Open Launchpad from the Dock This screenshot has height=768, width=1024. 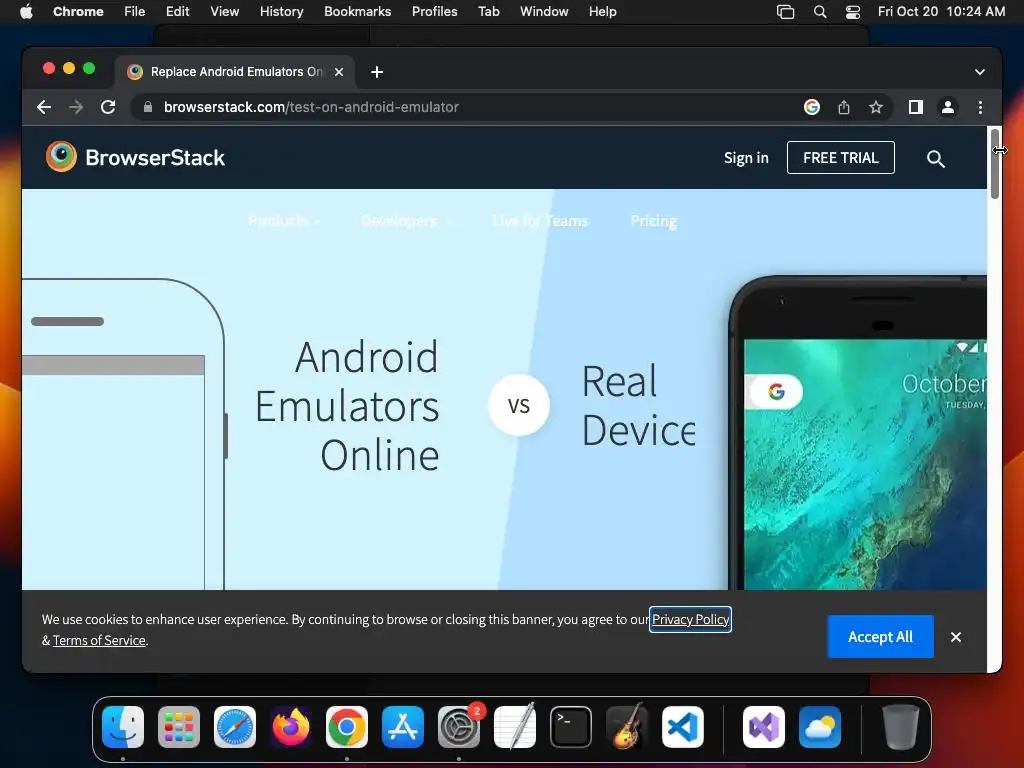point(179,727)
